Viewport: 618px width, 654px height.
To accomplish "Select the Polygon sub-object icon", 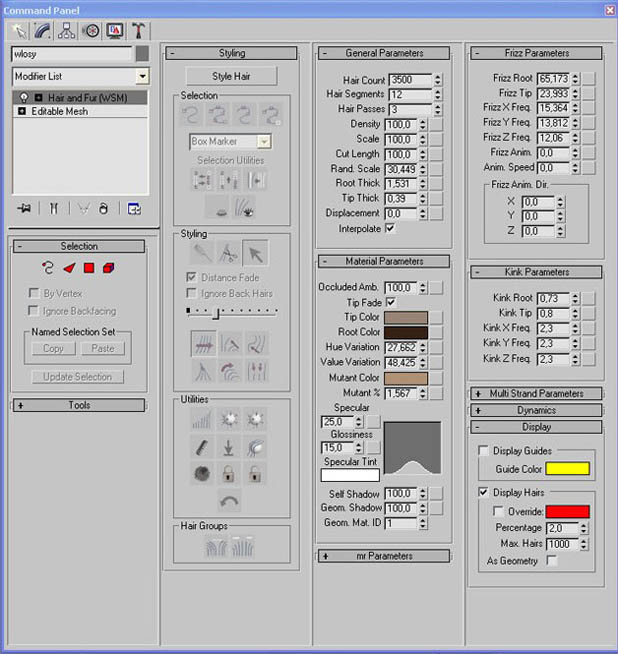I will [89, 268].
